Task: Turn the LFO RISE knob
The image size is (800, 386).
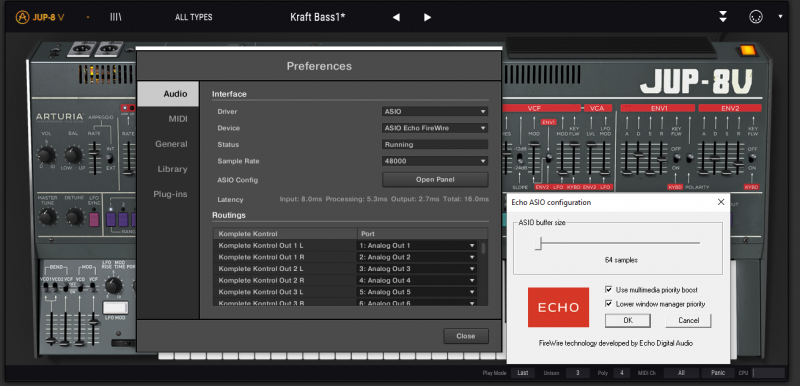Action: point(113,286)
